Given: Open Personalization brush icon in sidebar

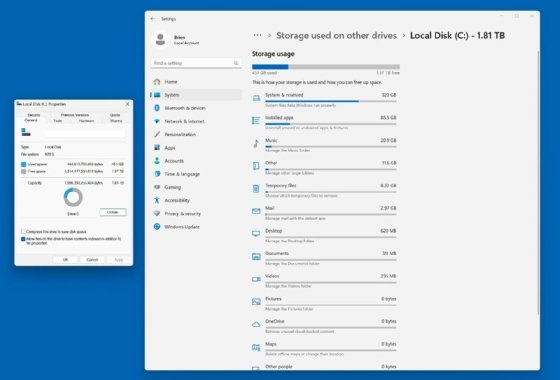Looking at the screenshot, I should [157, 134].
